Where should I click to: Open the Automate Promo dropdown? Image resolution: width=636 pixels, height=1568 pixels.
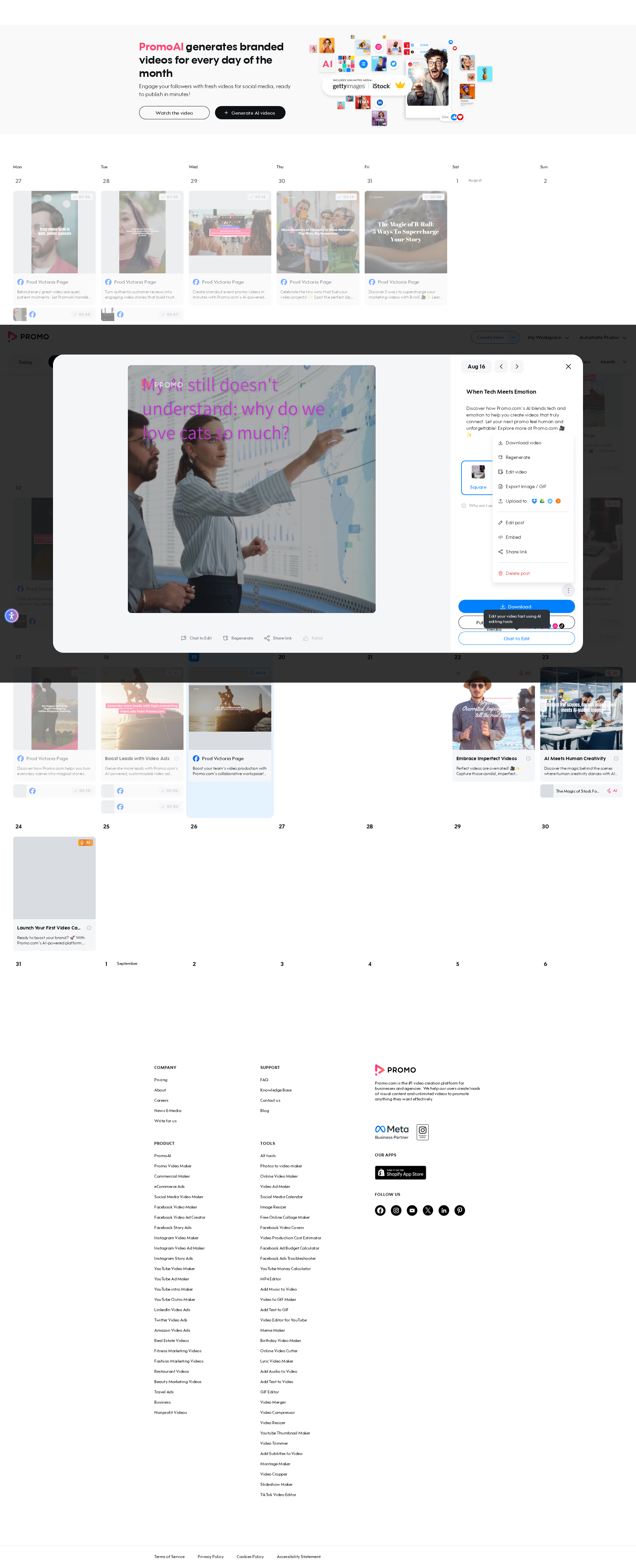[x=603, y=337]
